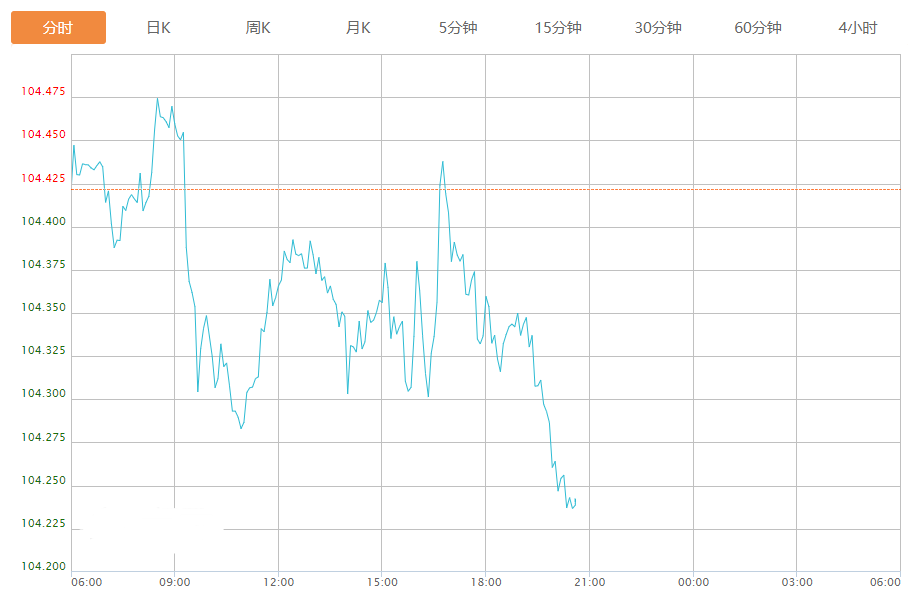Image resolution: width=908 pixels, height=597 pixels.
Task: Click the 00:00 time axis label
Action: click(x=693, y=582)
